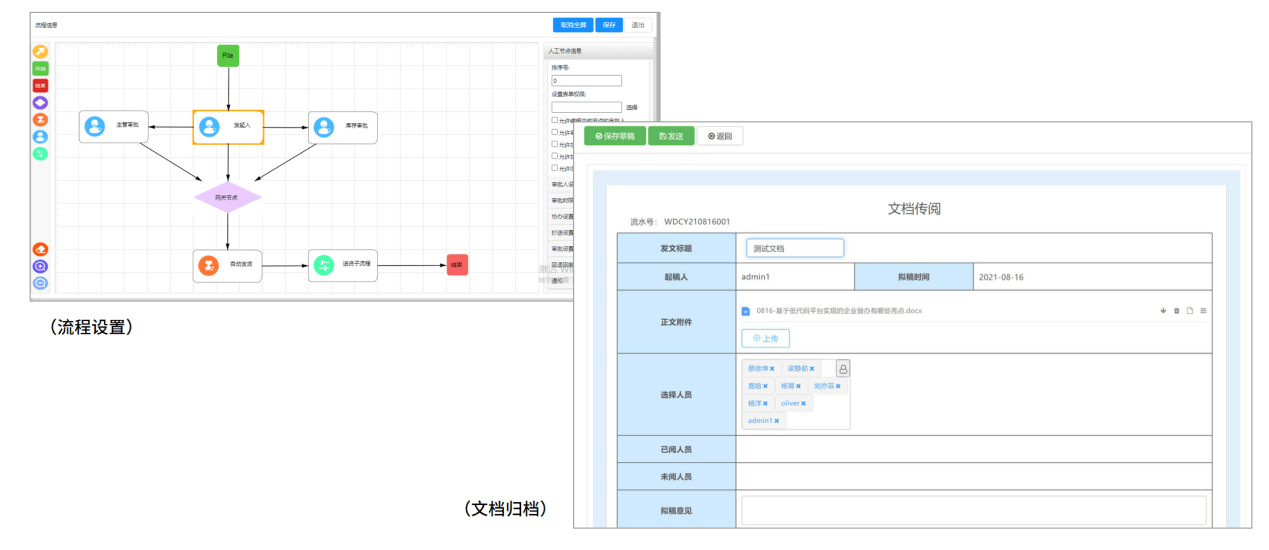1269x550 pixels.
Task: Click 取消全屏 button
Action: pyautogui.click(x=573, y=25)
